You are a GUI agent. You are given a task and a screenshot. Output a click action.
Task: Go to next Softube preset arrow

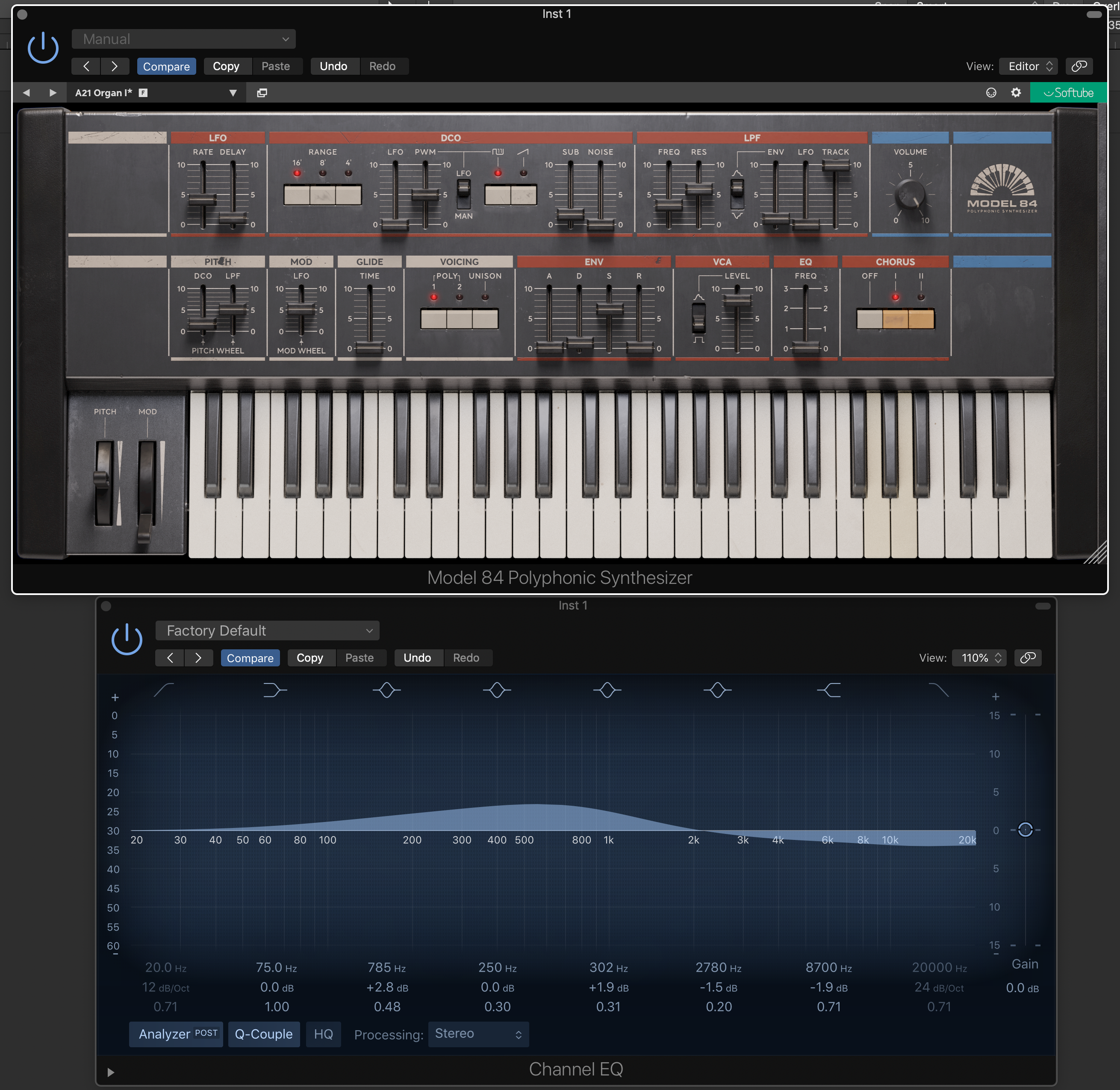(53, 93)
